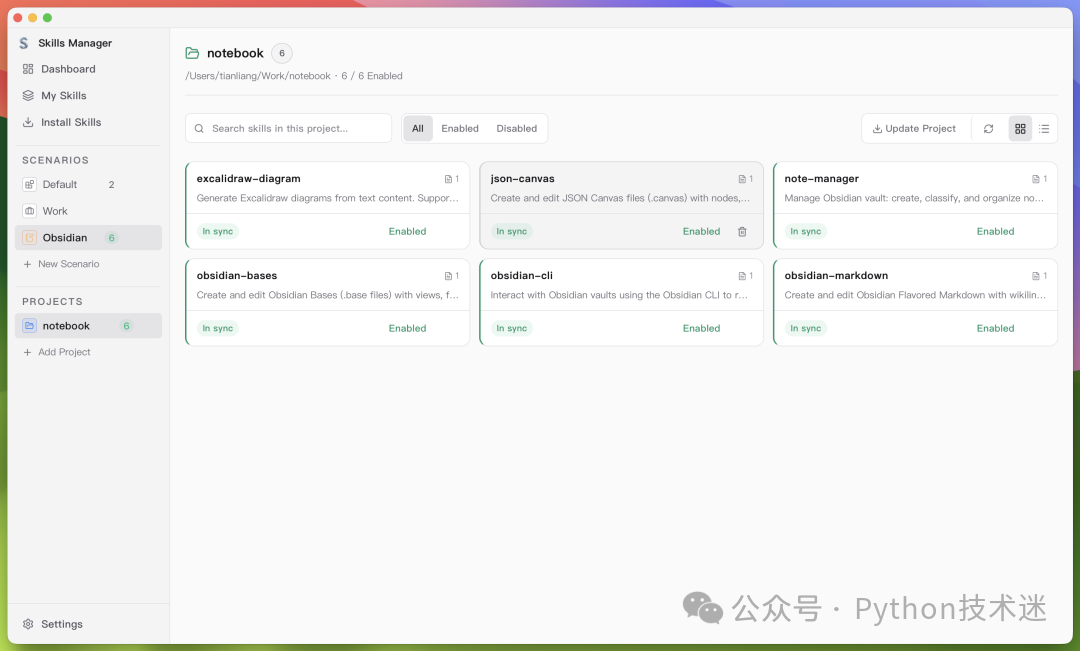Click the notebook project folder icon in sidebar
1080x651 pixels.
click(x=30, y=326)
